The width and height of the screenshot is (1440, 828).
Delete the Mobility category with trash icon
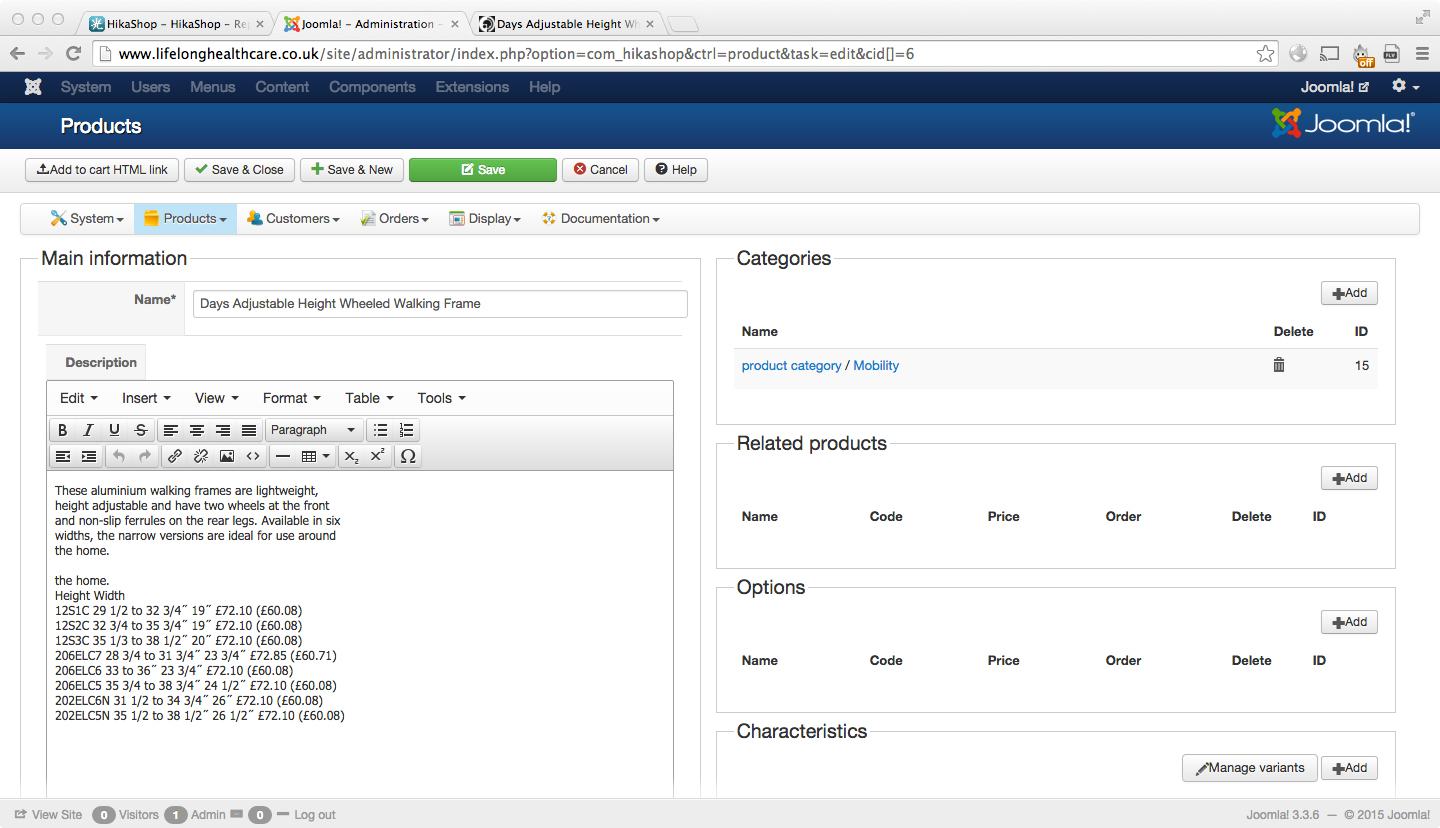pos(1279,365)
